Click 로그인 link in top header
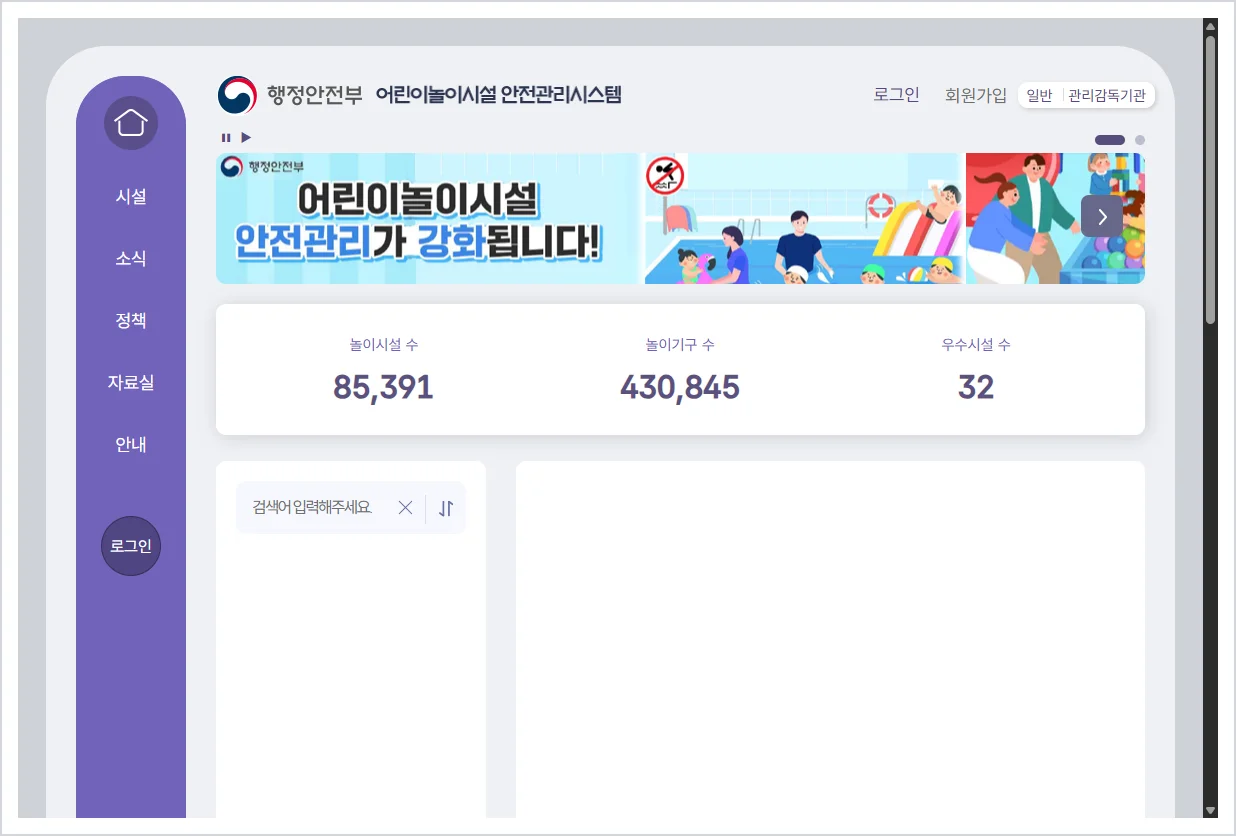The width and height of the screenshot is (1236, 836). point(896,95)
